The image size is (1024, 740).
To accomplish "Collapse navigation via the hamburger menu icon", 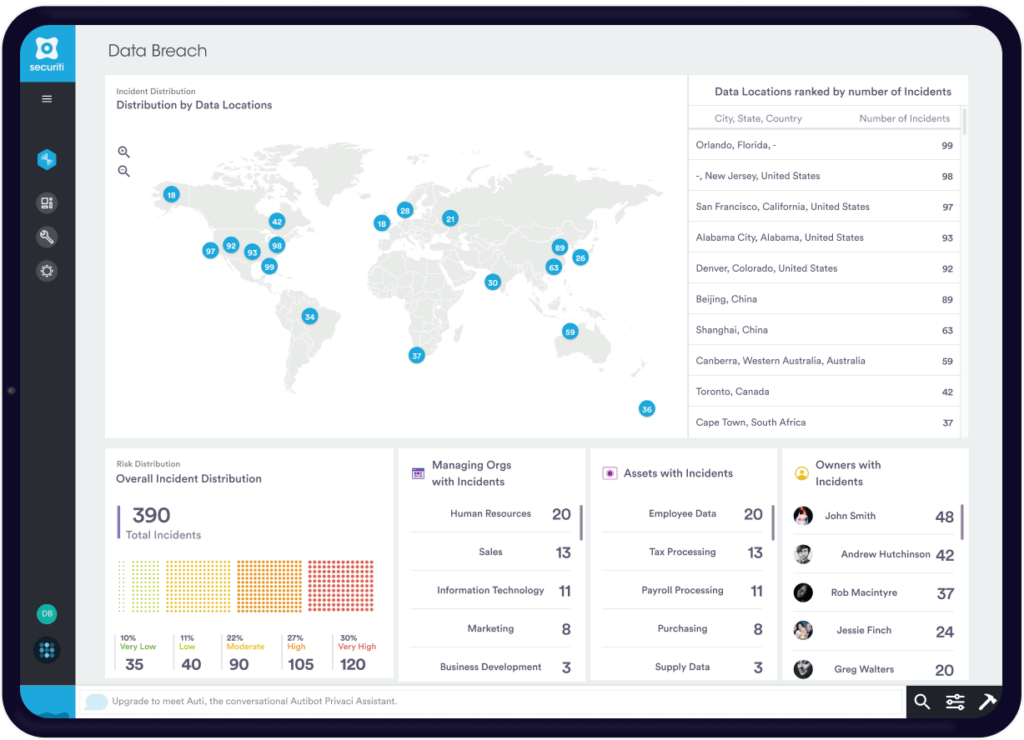I will coord(45,99).
